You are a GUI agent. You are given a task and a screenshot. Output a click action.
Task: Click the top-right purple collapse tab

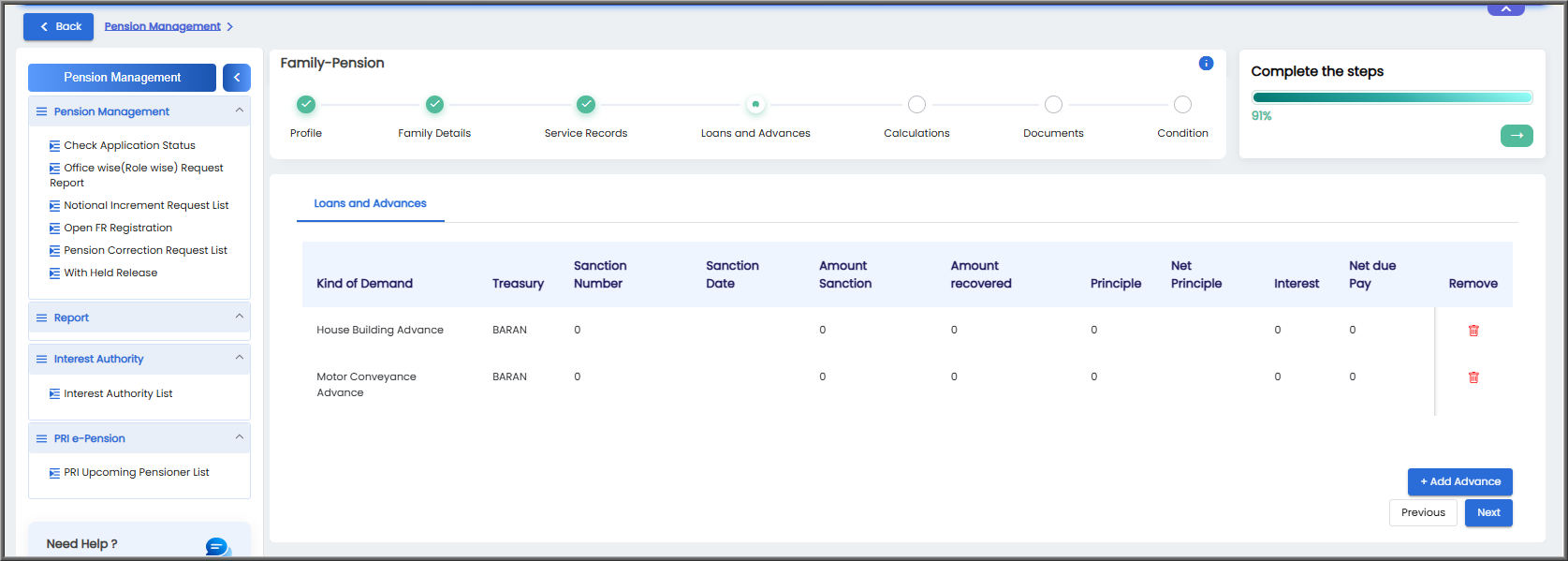[1506, 8]
